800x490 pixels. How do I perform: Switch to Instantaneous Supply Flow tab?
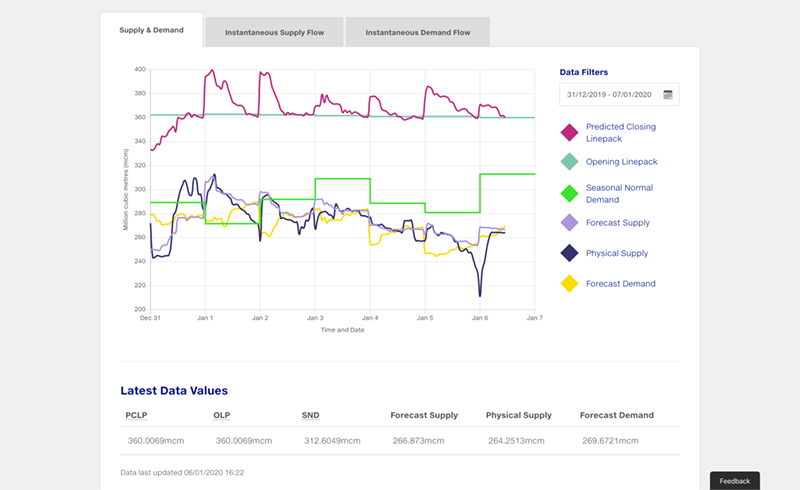coord(274,32)
